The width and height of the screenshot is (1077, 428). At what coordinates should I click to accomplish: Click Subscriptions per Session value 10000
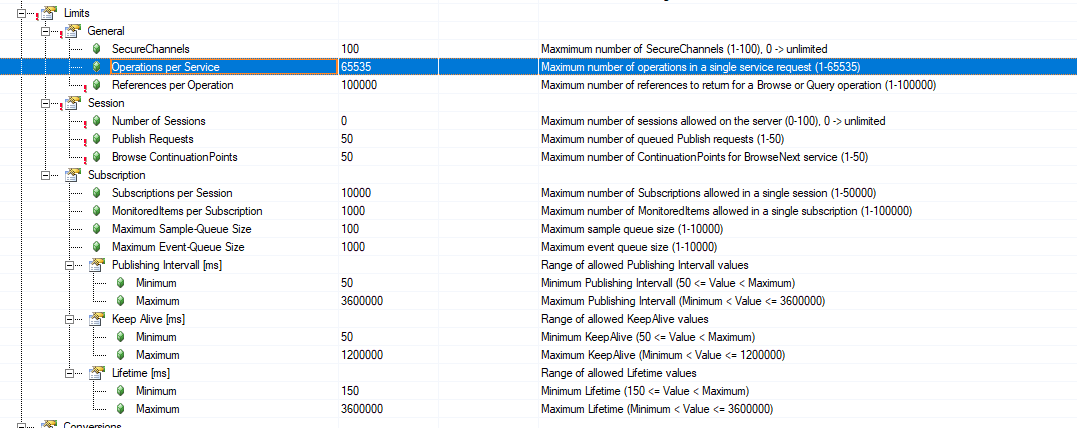coord(356,193)
